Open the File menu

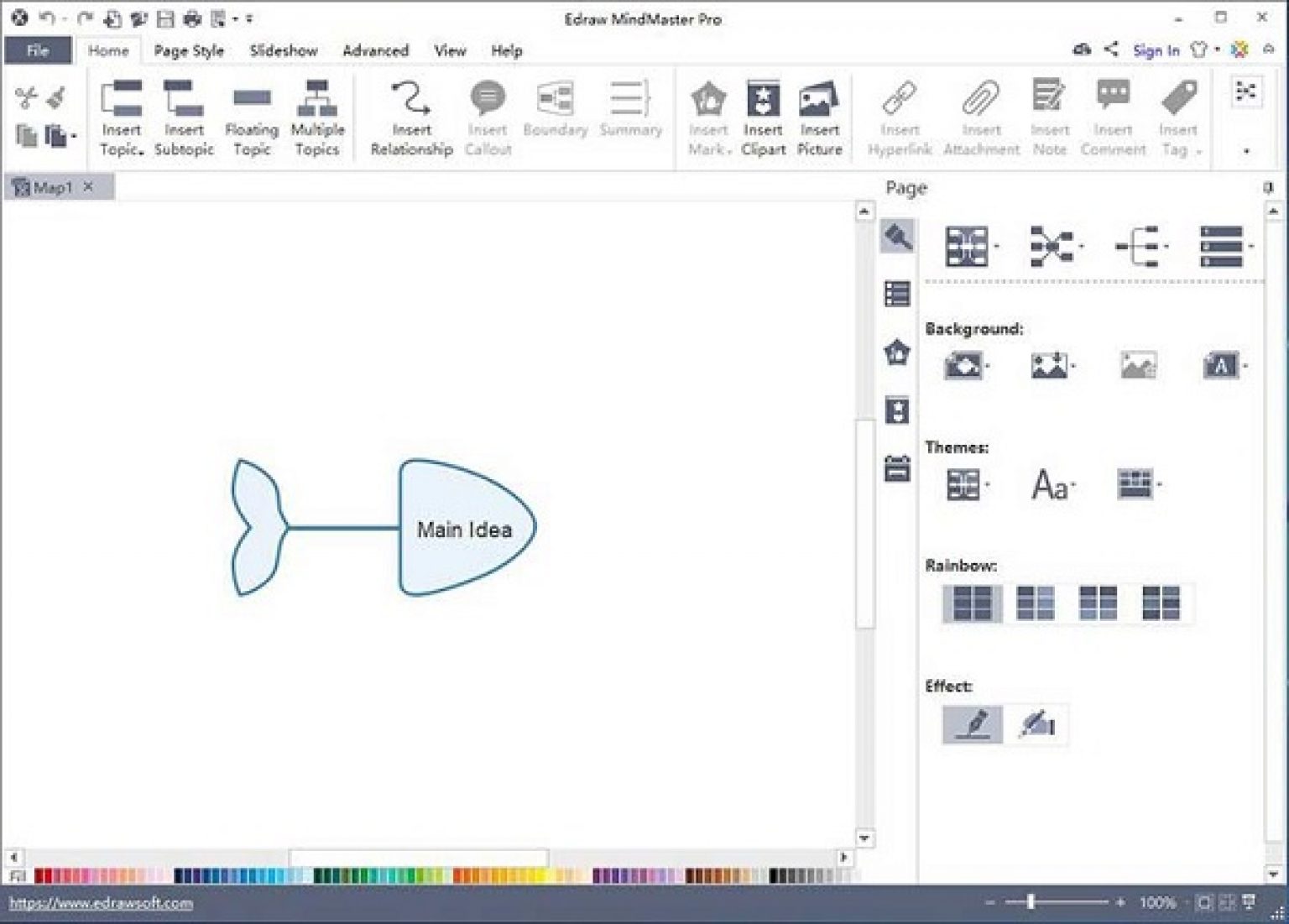38,50
